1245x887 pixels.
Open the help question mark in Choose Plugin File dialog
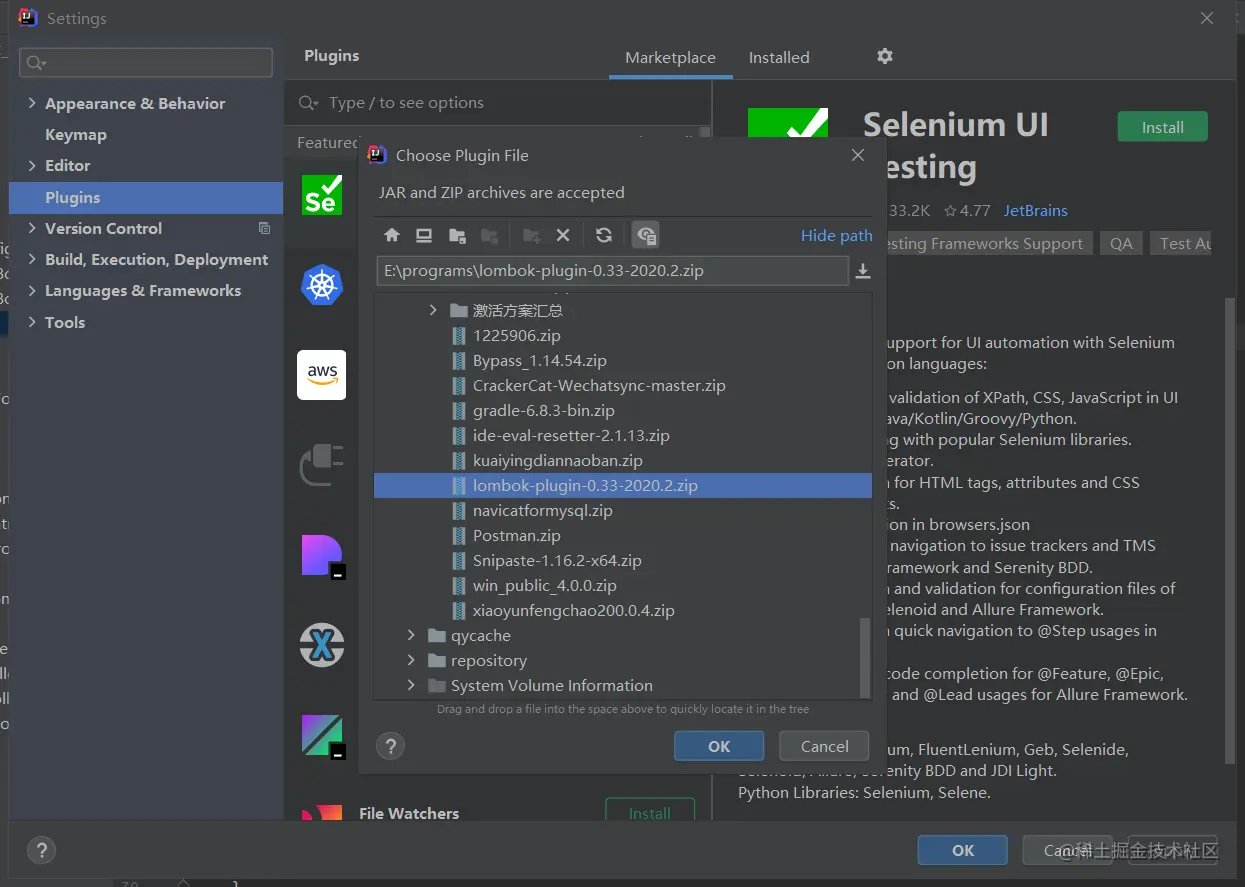(390, 745)
